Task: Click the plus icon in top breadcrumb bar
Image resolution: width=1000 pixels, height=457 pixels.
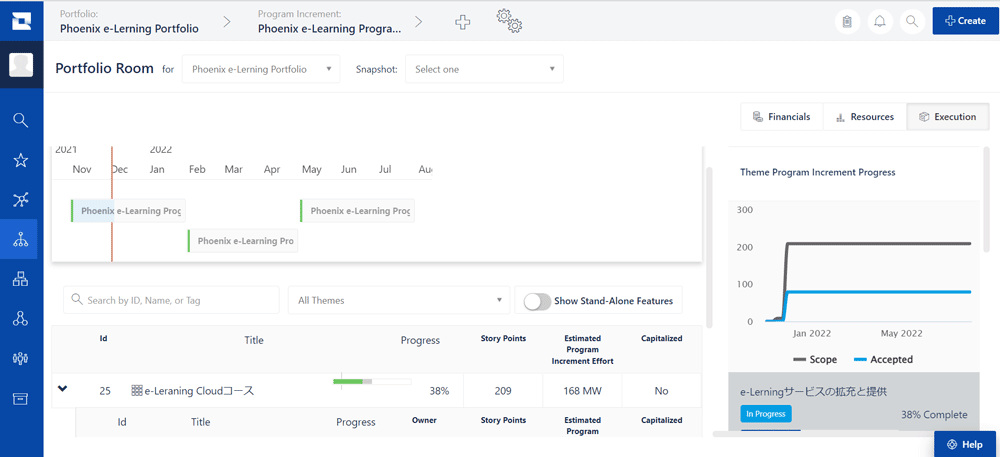Action: (462, 22)
